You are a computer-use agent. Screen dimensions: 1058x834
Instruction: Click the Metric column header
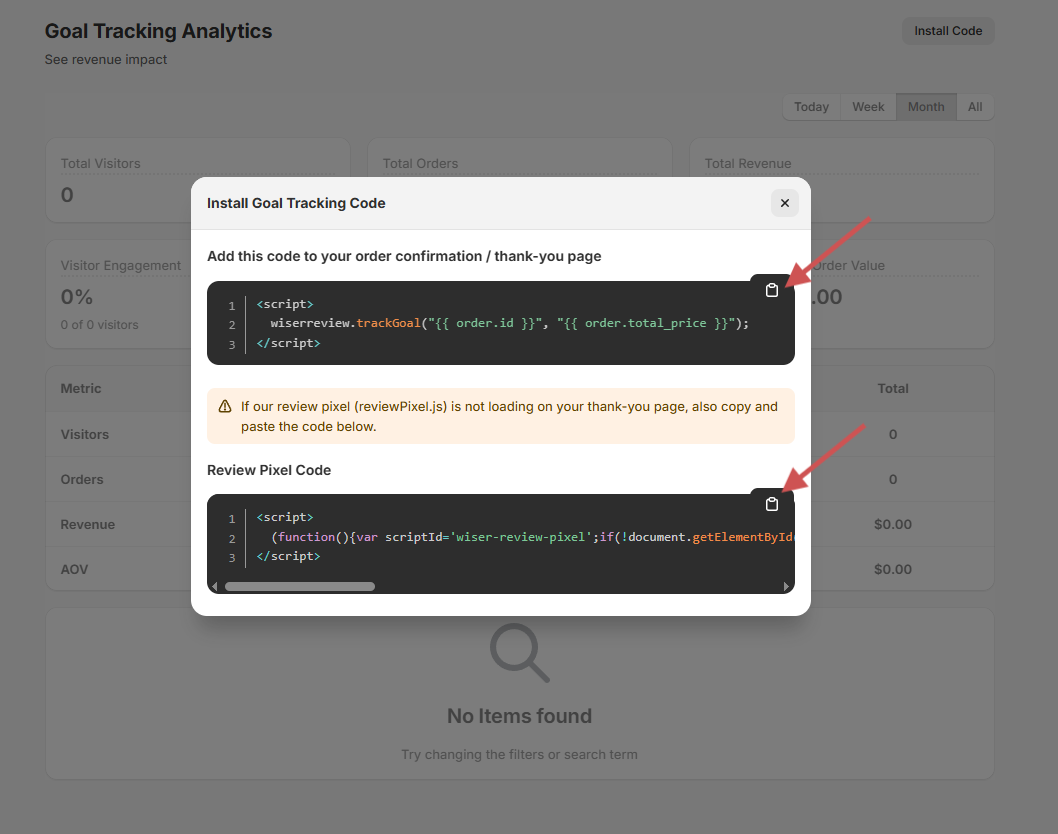[x=81, y=388]
